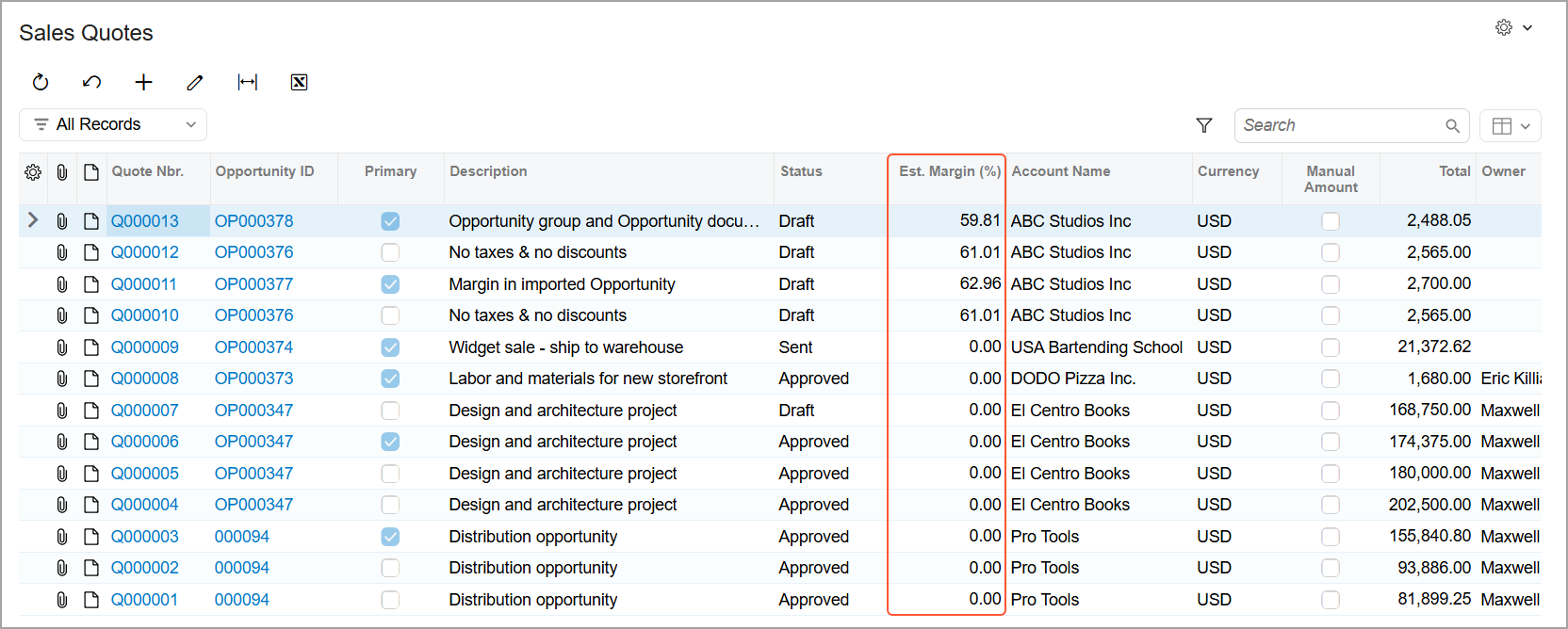This screenshot has height=629, width=1568.
Task: Toggle Manual Amount checkbox for Q000008
Action: [1331, 379]
